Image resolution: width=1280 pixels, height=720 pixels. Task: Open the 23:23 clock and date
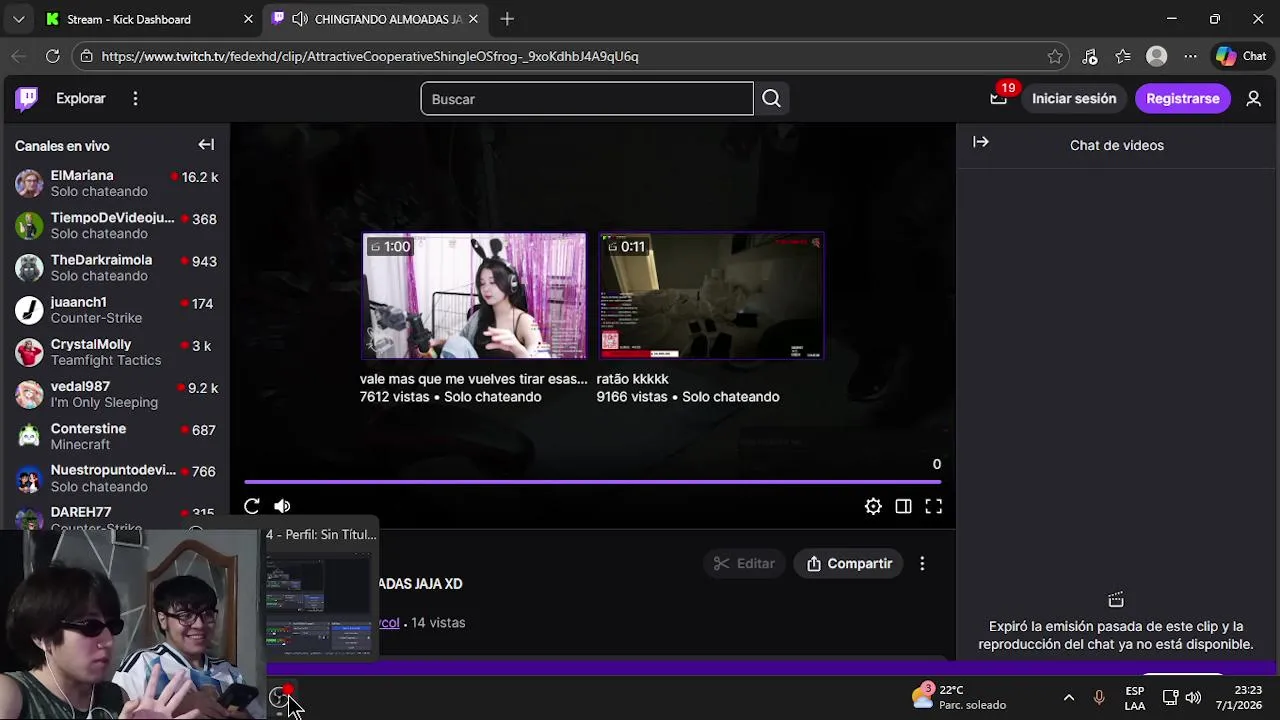point(1239,697)
